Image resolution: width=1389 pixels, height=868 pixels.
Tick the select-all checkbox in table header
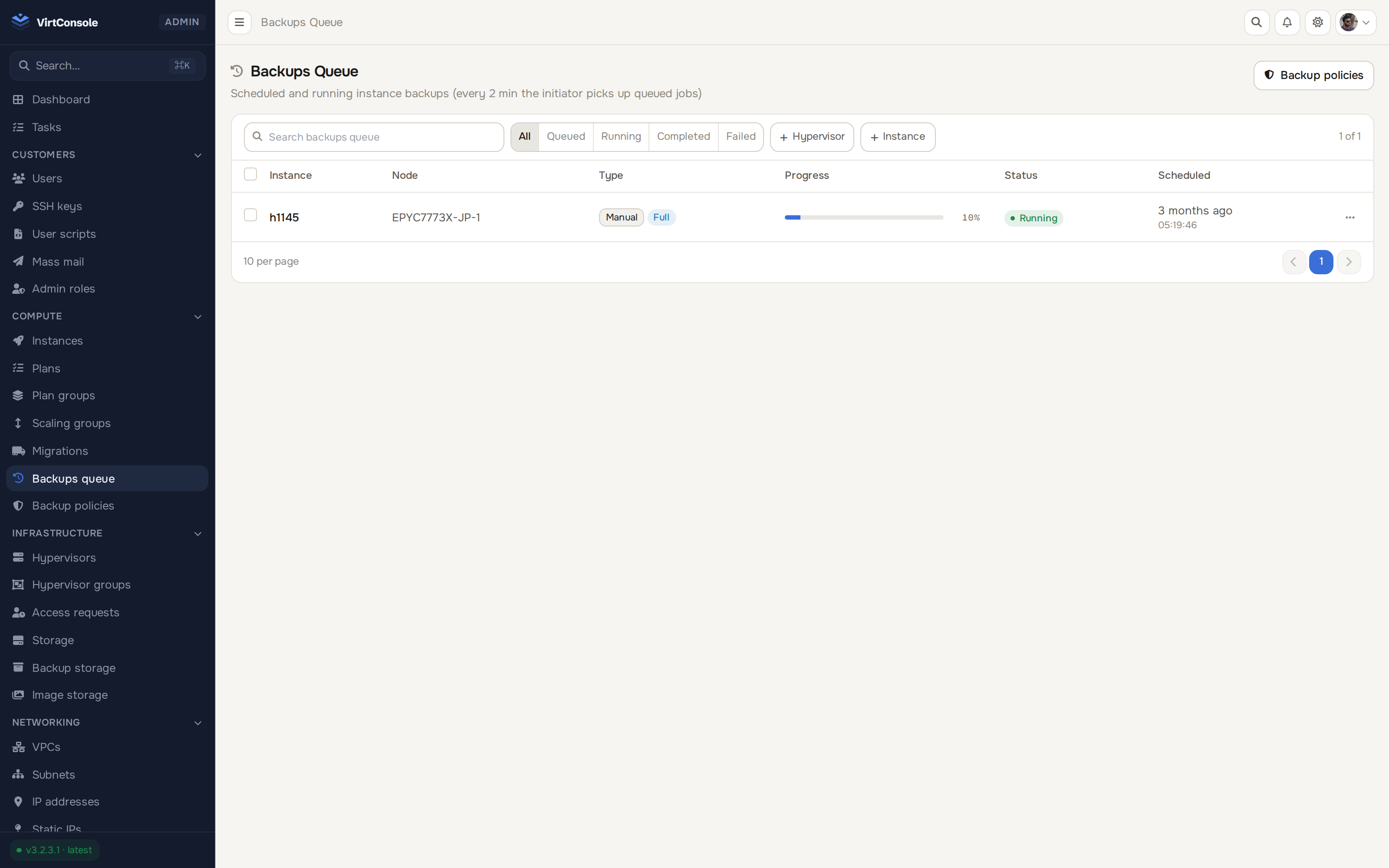250,174
